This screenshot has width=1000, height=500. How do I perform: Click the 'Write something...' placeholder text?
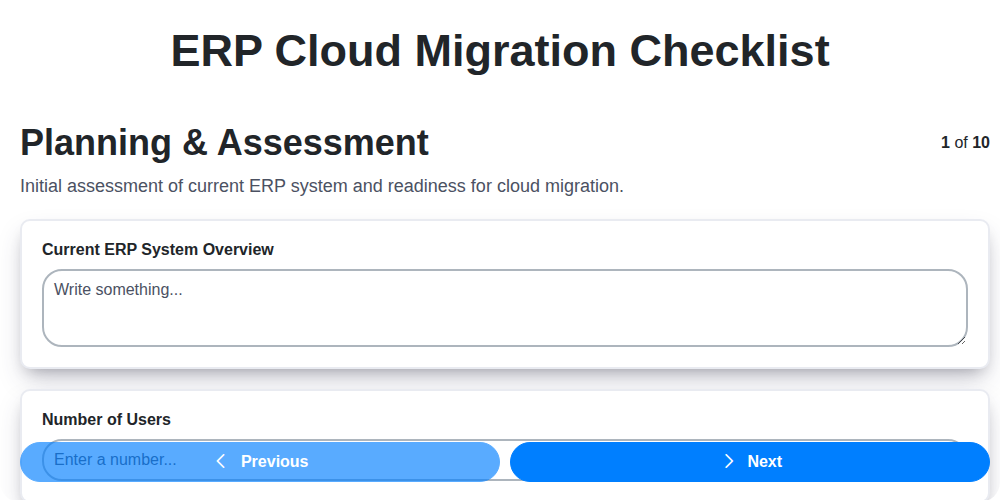(118, 289)
